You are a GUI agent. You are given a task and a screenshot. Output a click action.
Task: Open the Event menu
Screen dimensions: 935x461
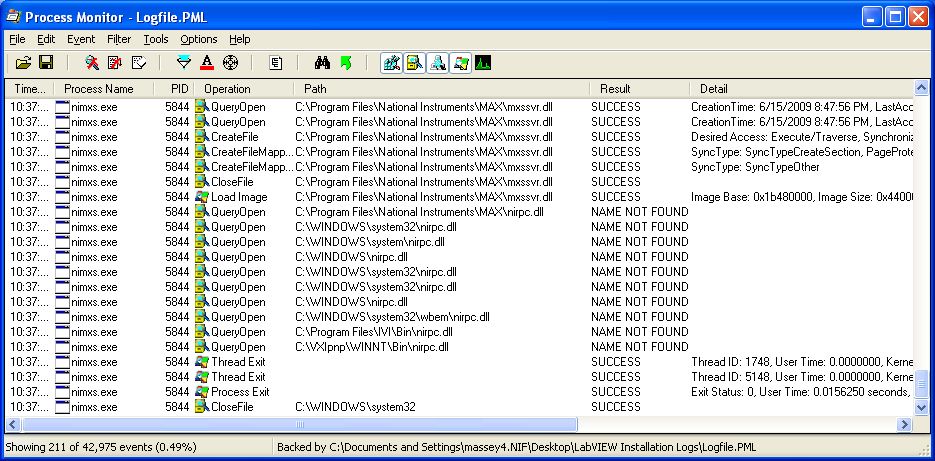pyautogui.click(x=81, y=39)
